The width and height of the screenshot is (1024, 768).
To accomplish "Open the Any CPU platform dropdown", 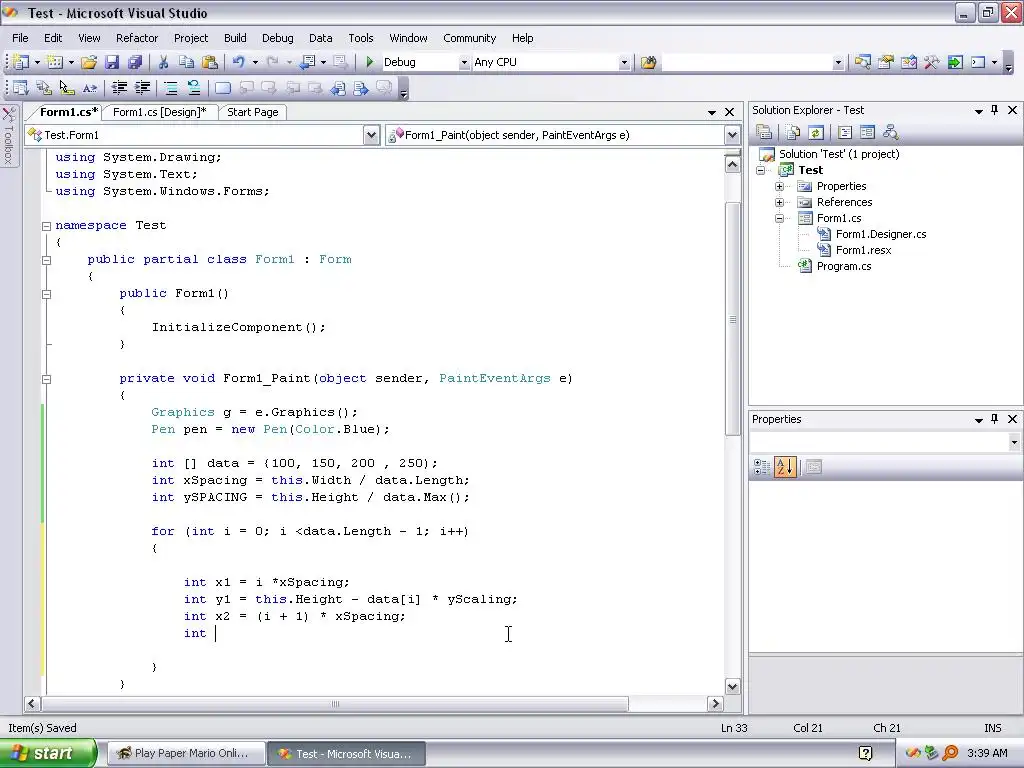I will pyautogui.click(x=624, y=62).
